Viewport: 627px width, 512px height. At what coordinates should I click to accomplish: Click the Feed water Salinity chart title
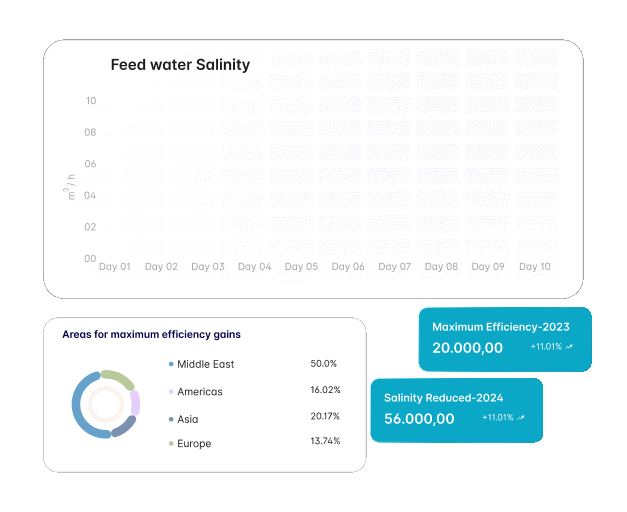[180, 65]
